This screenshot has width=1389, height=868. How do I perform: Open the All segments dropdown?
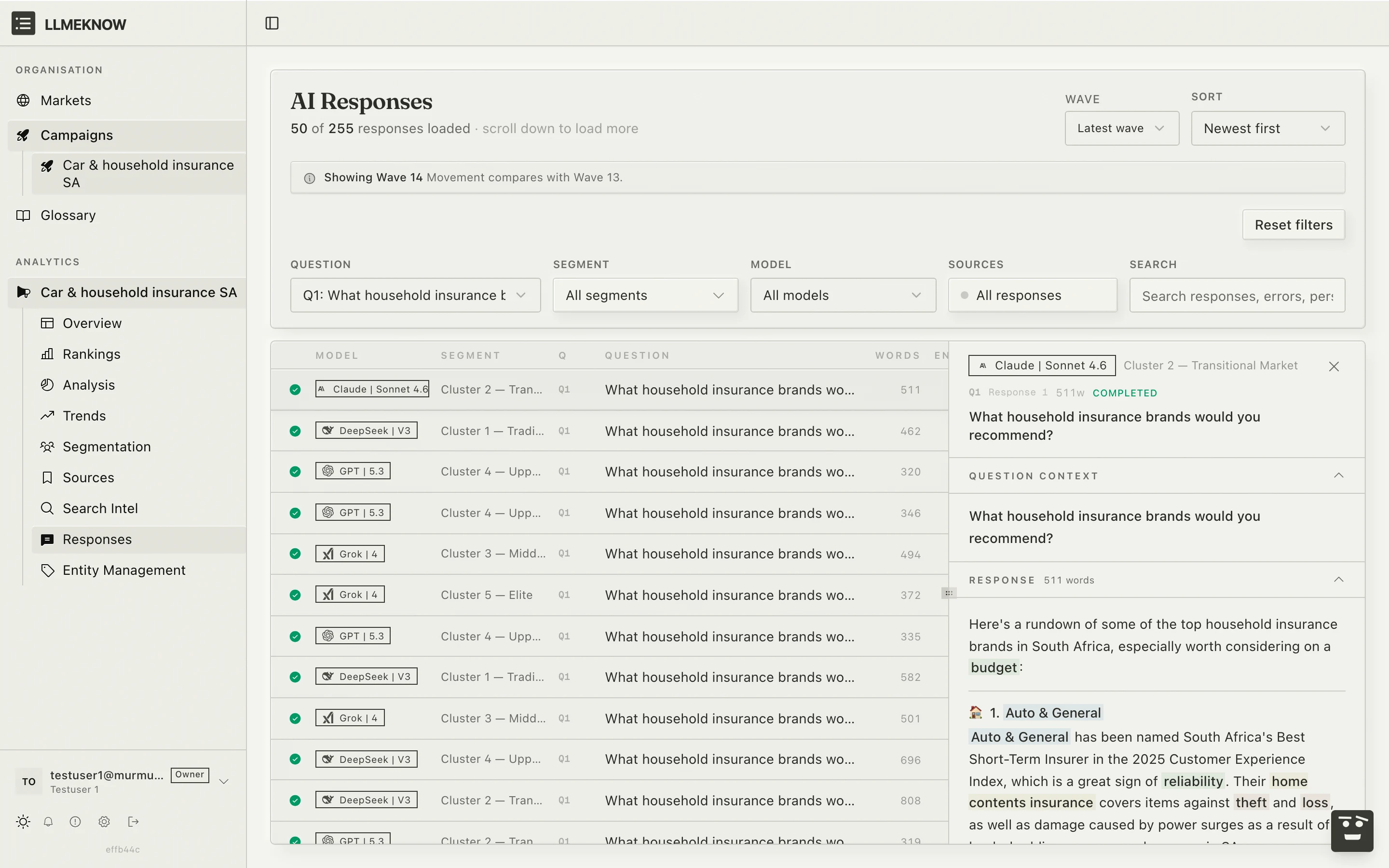(x=645, y=295)
